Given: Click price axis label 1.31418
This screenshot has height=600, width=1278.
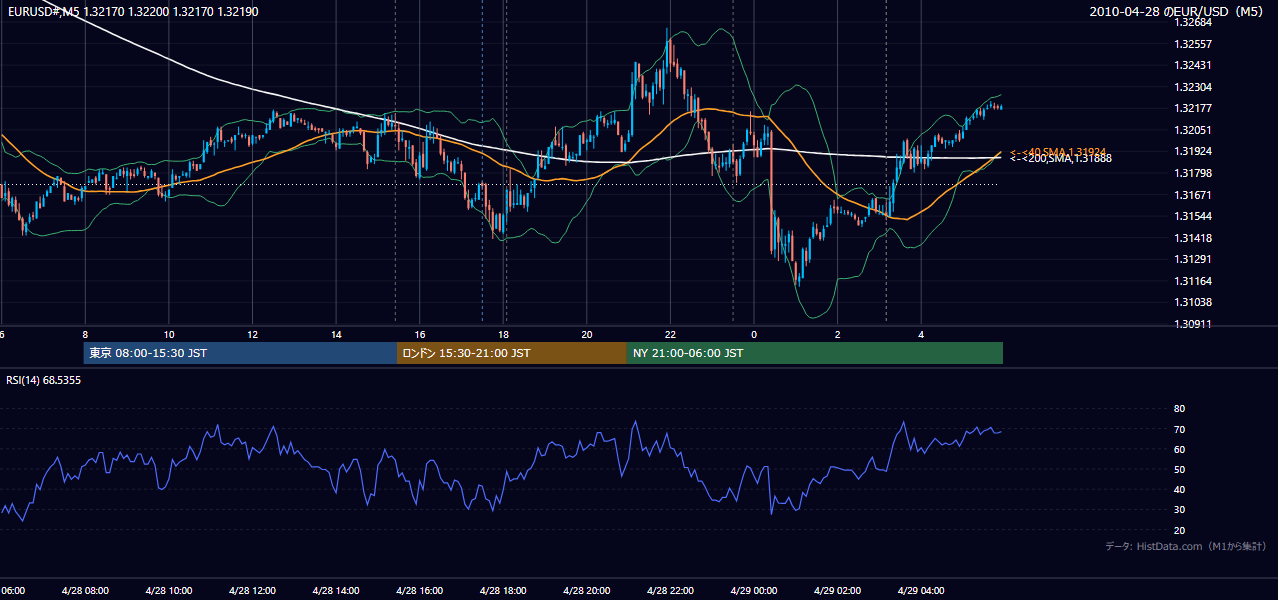Looking at the screenshot, I should (1194, 238).
